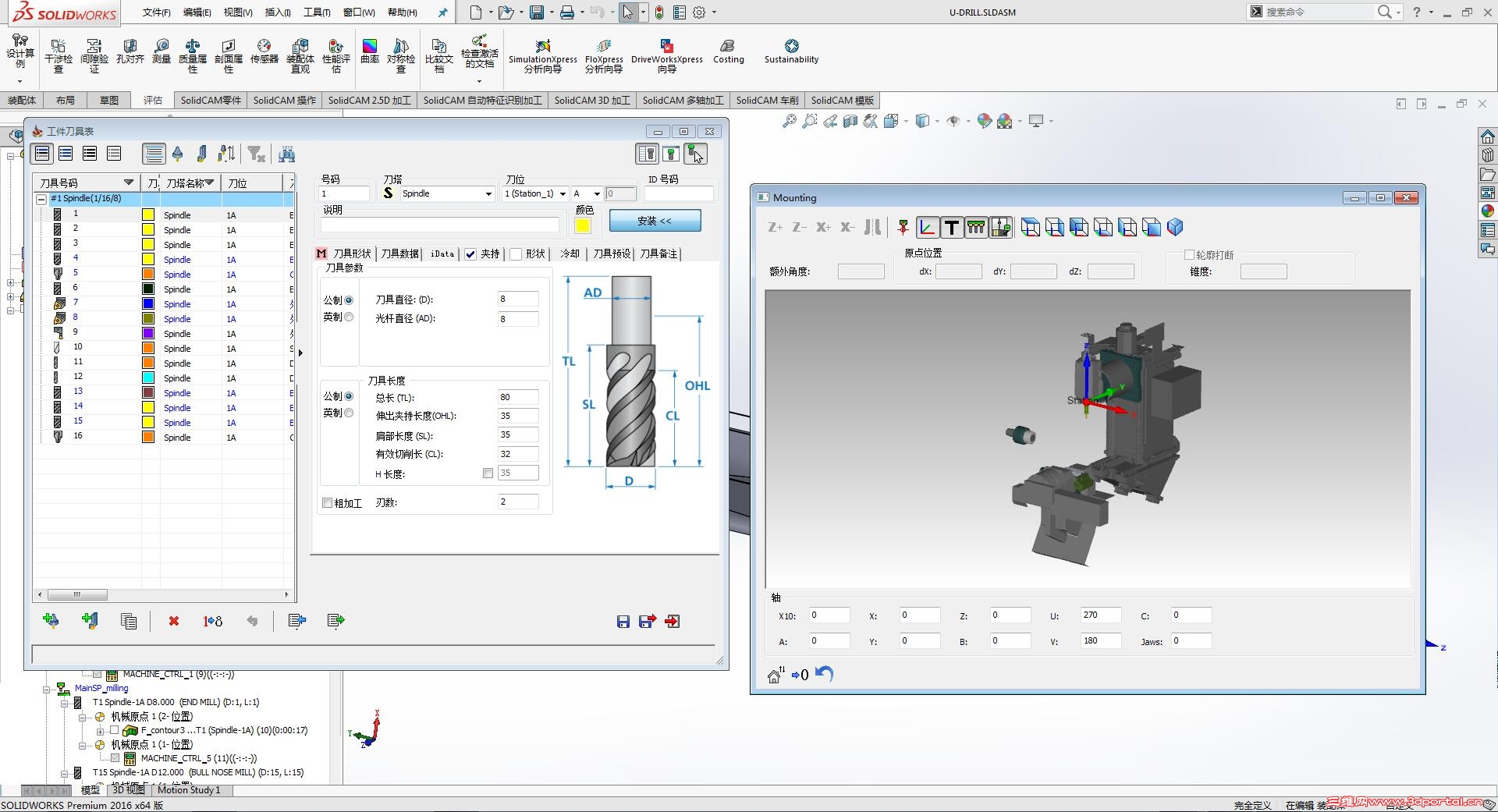
Task: Switch to the 冷却 tab
Action: coord(570,254)
